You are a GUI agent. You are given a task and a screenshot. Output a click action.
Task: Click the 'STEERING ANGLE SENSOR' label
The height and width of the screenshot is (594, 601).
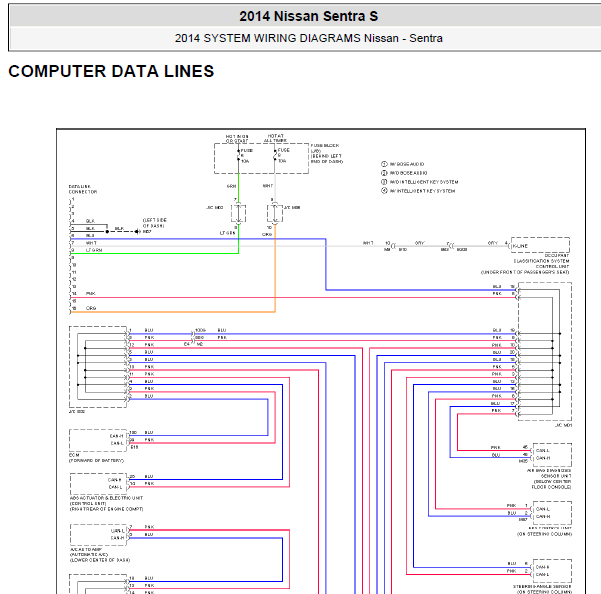click(x=542, y=586)
